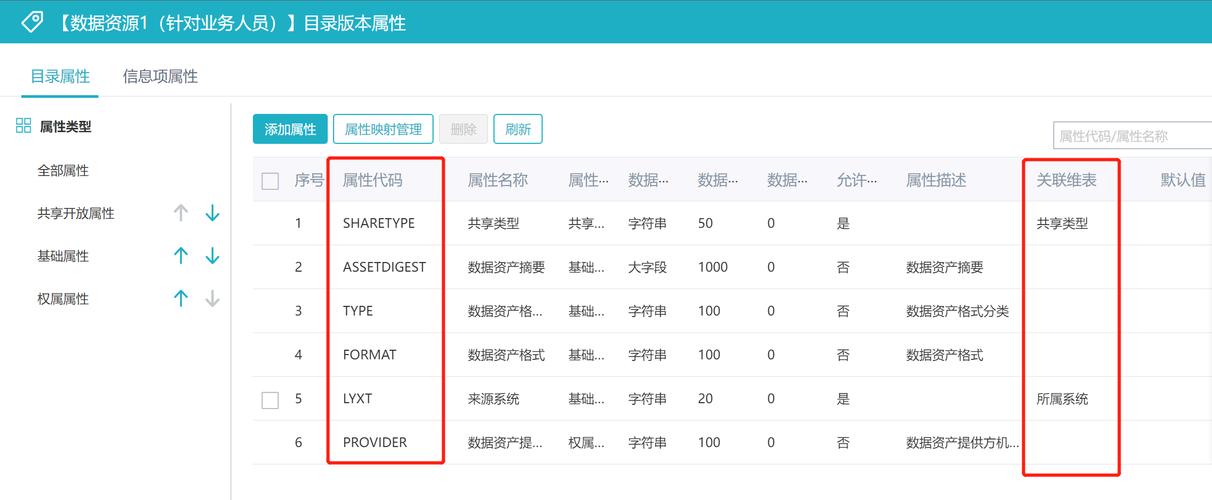
Task: Move 共享开放属性 down with arrow
Action: click(212, 213)
